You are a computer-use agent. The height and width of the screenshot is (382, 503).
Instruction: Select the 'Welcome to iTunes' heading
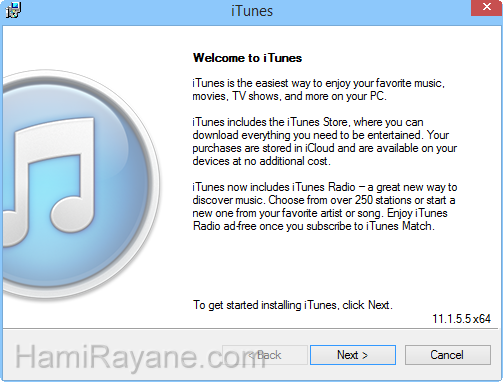coord(247,58)
